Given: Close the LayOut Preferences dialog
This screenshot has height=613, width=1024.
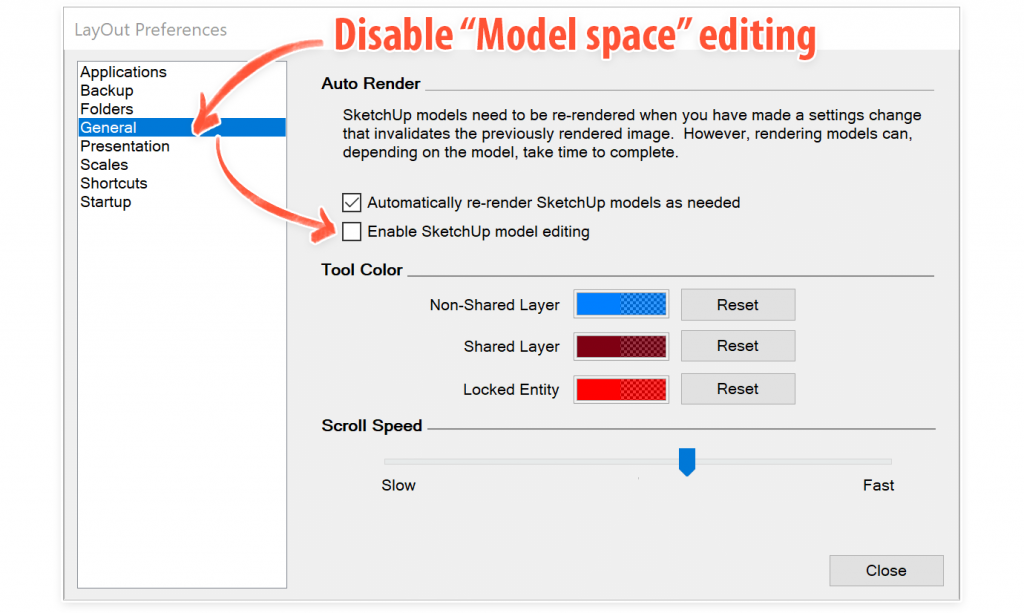Looking at the screenshot, I should [x=885, y=571].
